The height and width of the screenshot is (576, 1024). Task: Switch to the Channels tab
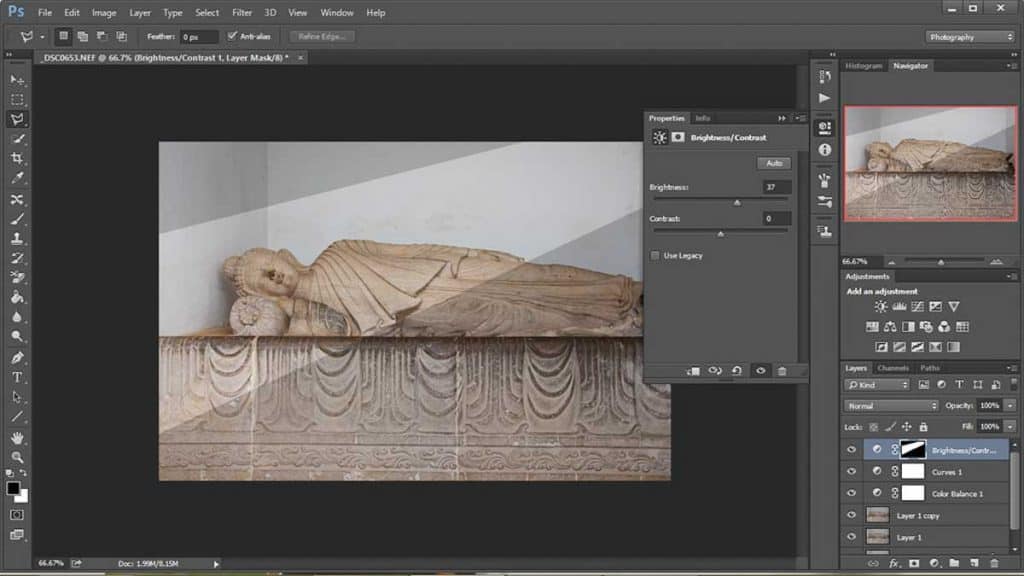click(893, 368)
